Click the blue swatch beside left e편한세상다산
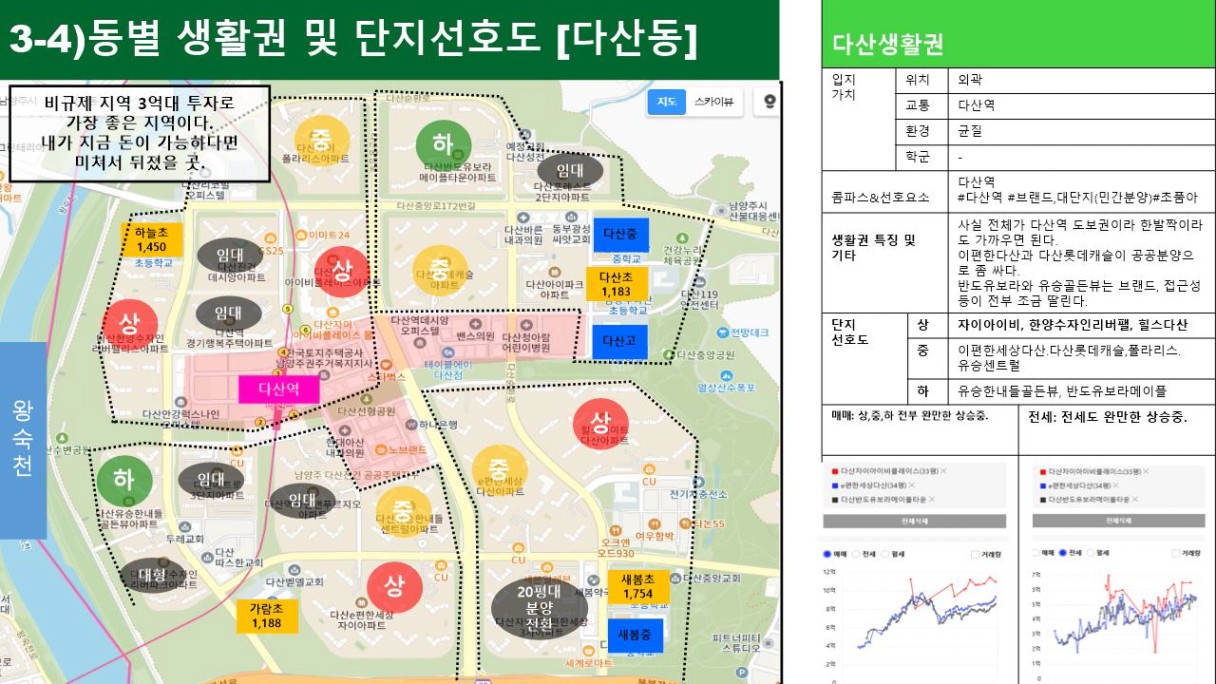1216x684 pixels. (x=835, y=485)
